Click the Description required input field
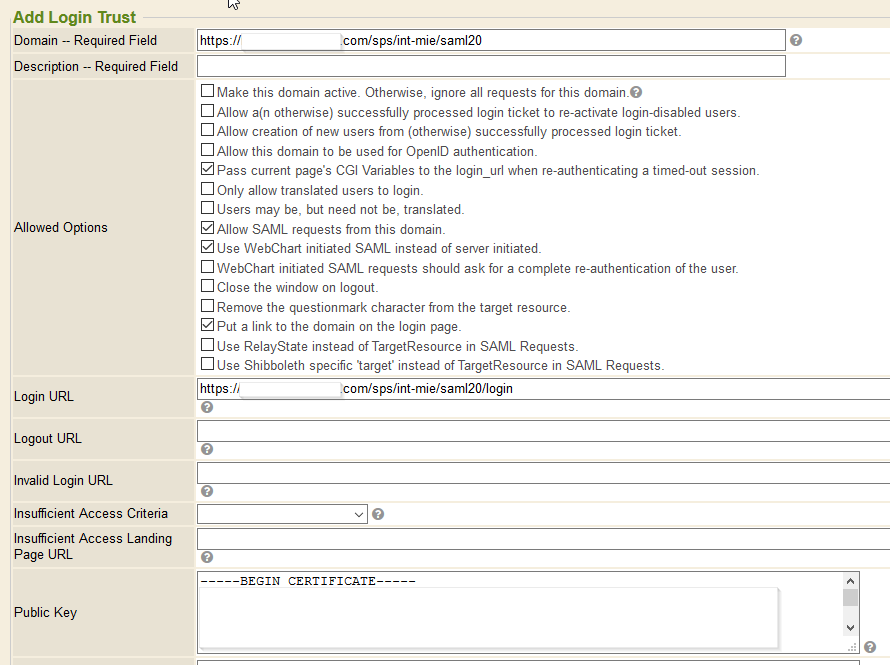Screen dimensions: 890x665 491,67
